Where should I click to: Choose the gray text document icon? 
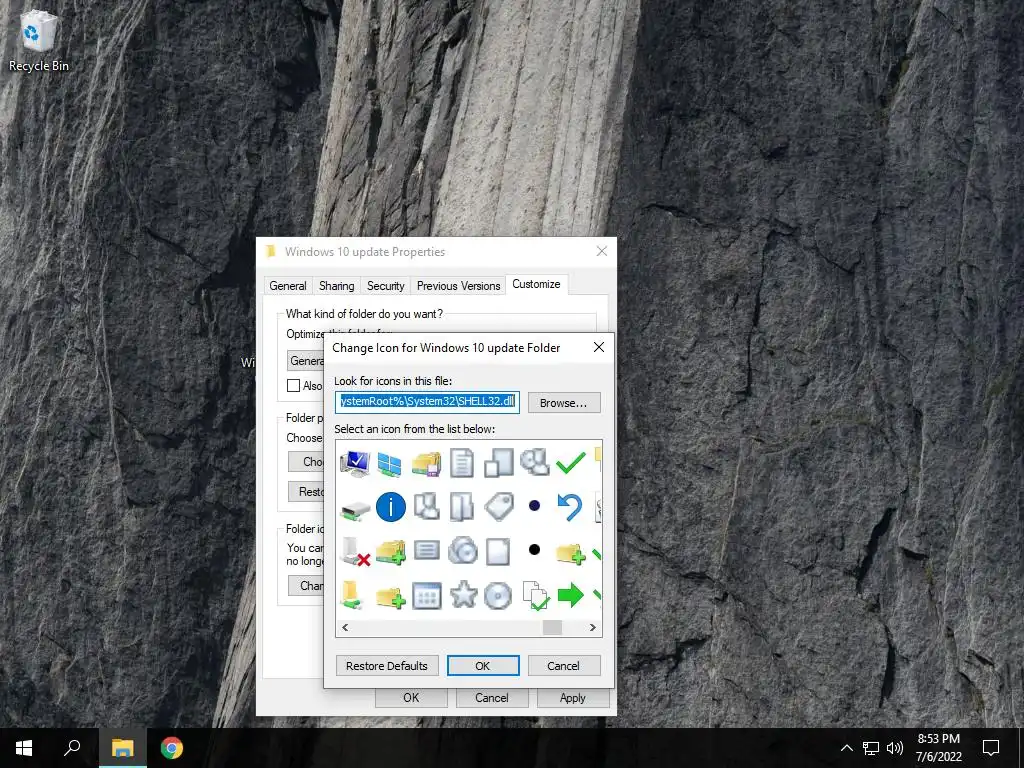click(x=462, y=463)
